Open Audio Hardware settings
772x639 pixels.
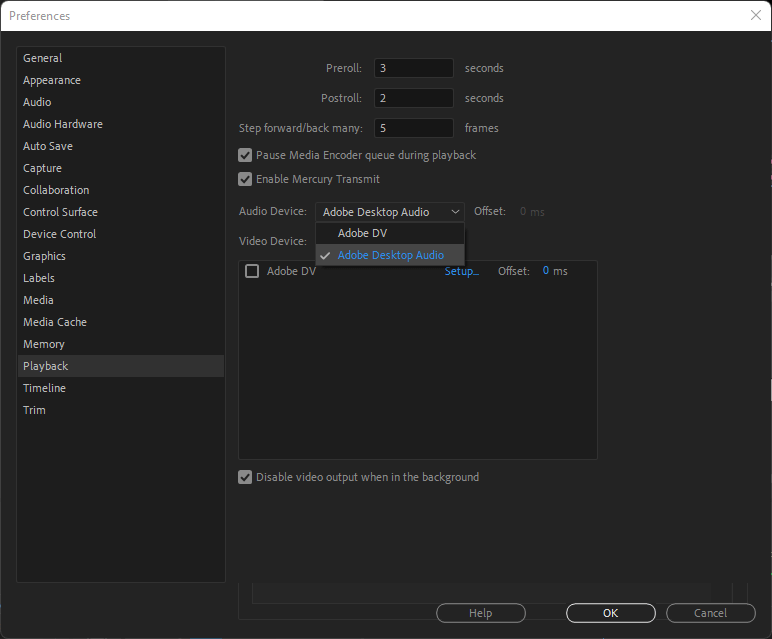[121, 124]
